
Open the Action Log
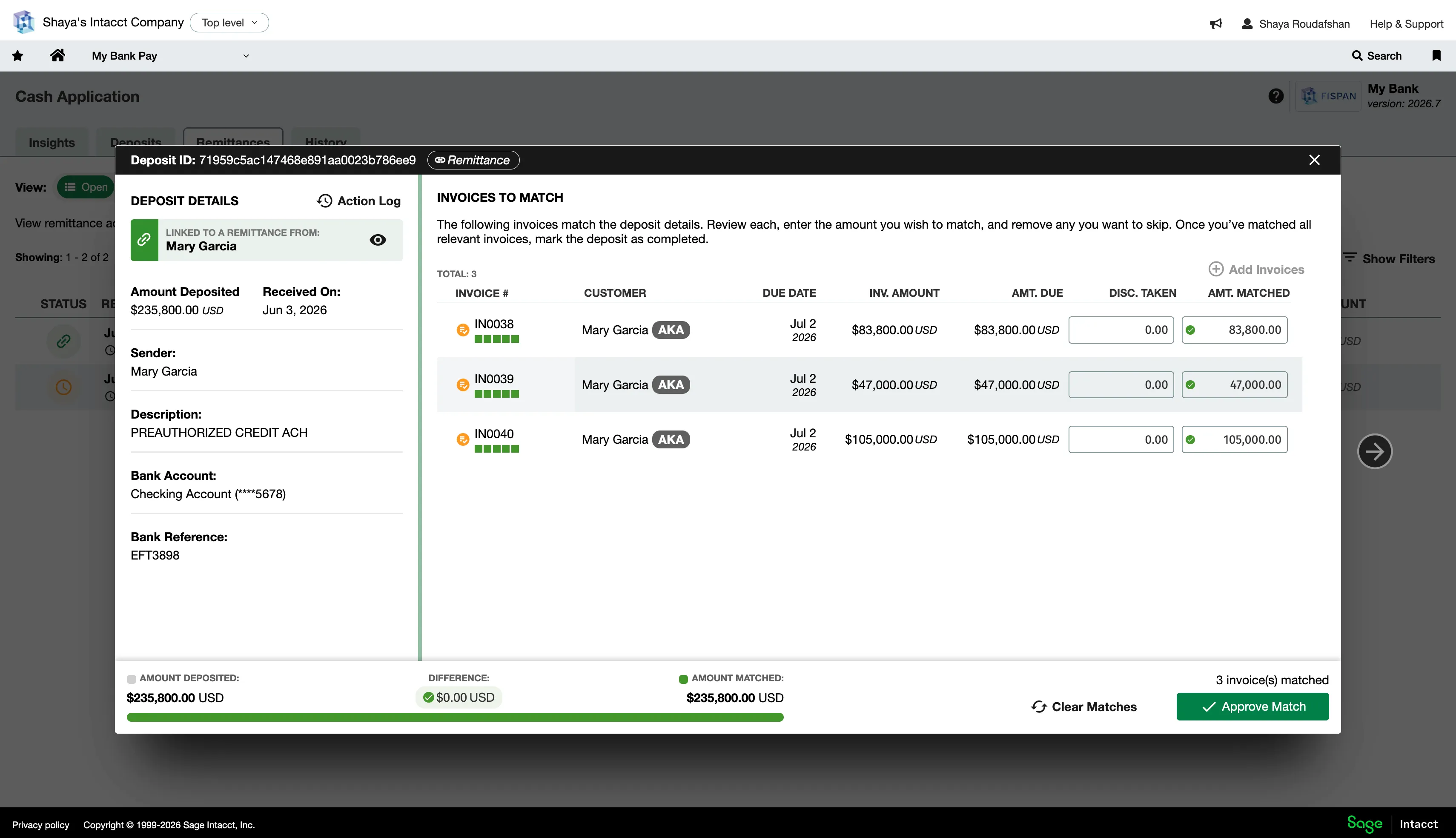click(x=358, y=201)
